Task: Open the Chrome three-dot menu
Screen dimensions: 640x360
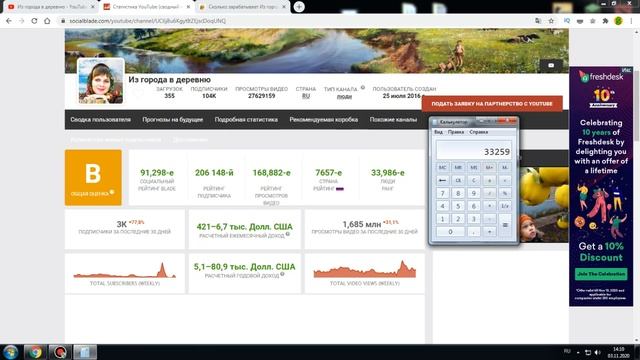Action: coord(631,21)
